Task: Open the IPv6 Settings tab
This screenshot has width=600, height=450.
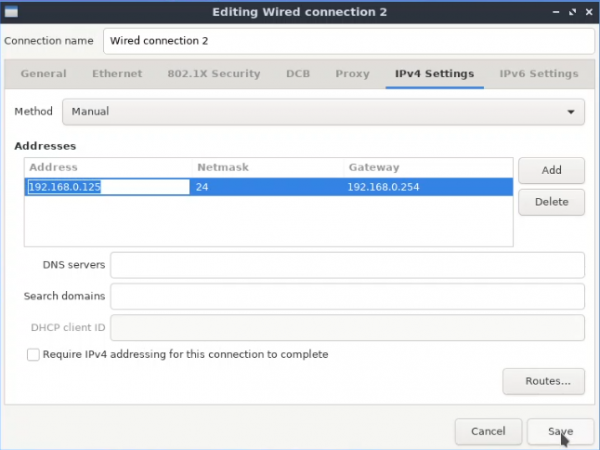Action: click(539, 73)
